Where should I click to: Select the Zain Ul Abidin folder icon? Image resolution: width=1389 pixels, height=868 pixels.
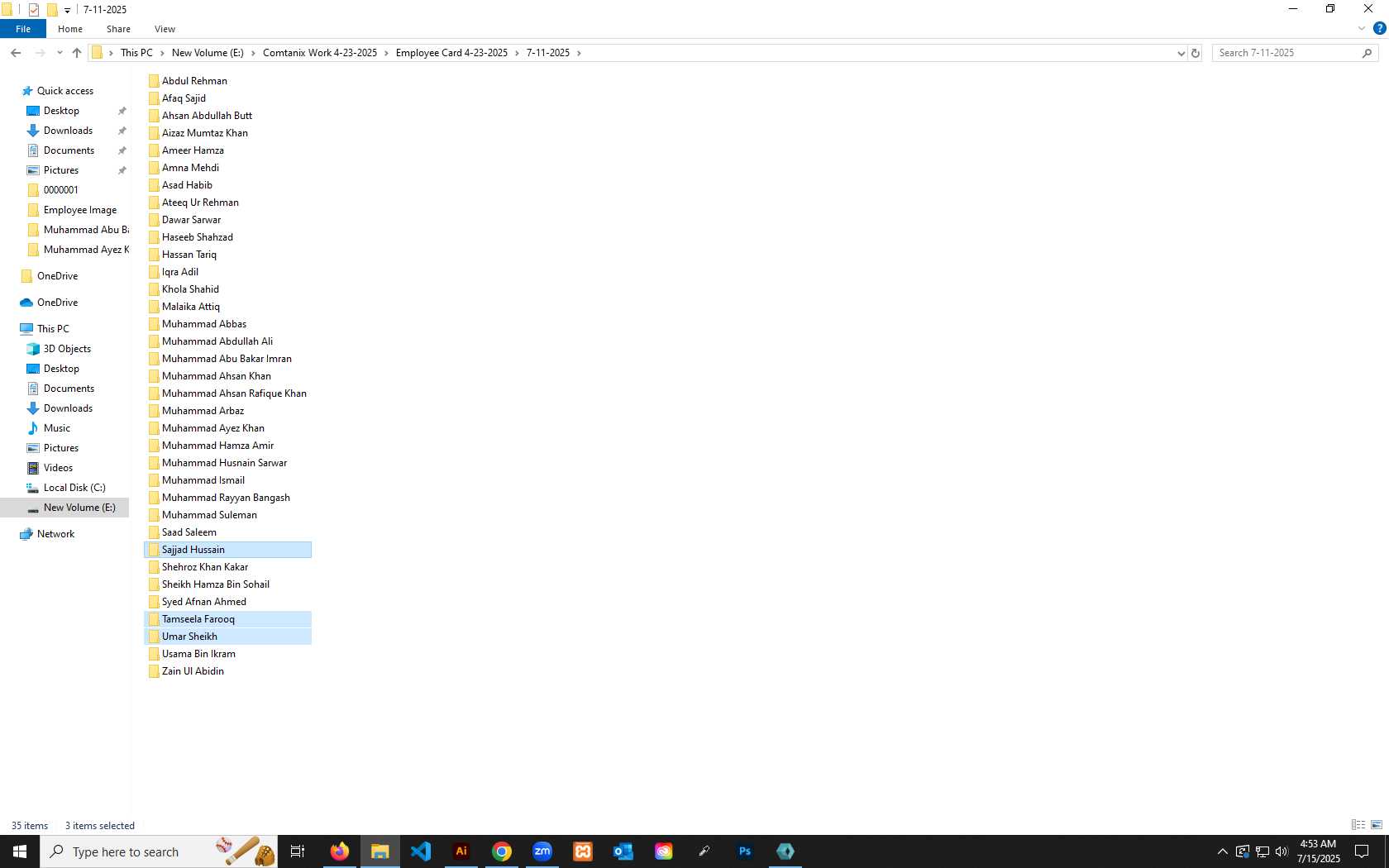click(154, 671)
